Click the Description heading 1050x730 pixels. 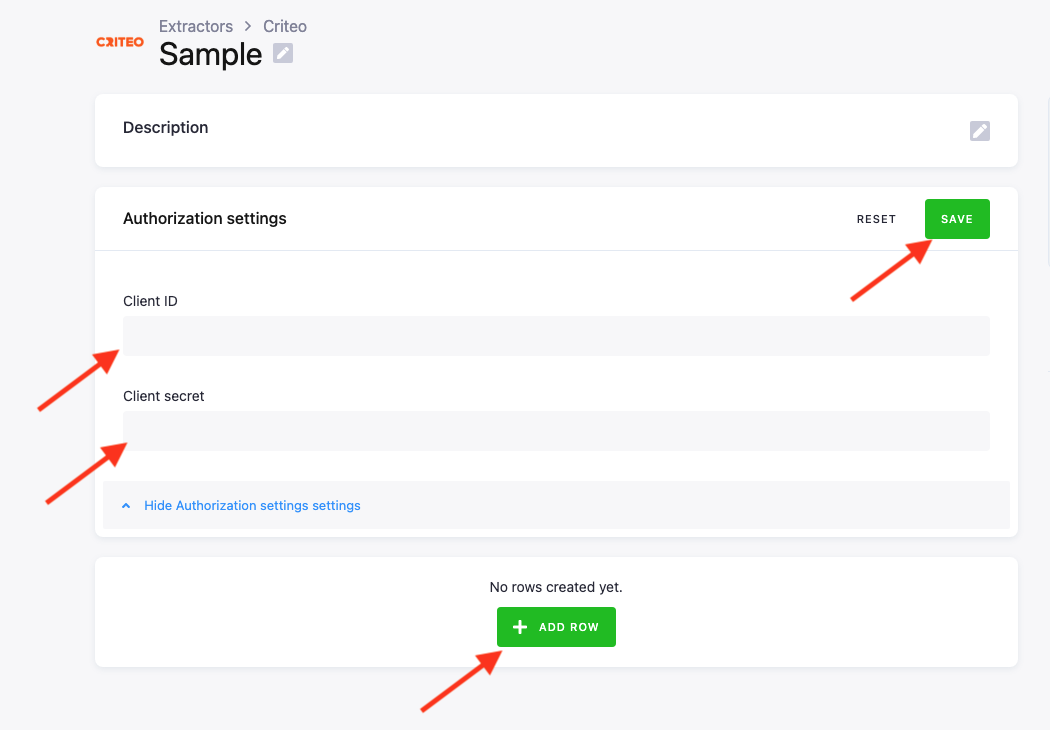pyautogui.click(x=165, y=127)
